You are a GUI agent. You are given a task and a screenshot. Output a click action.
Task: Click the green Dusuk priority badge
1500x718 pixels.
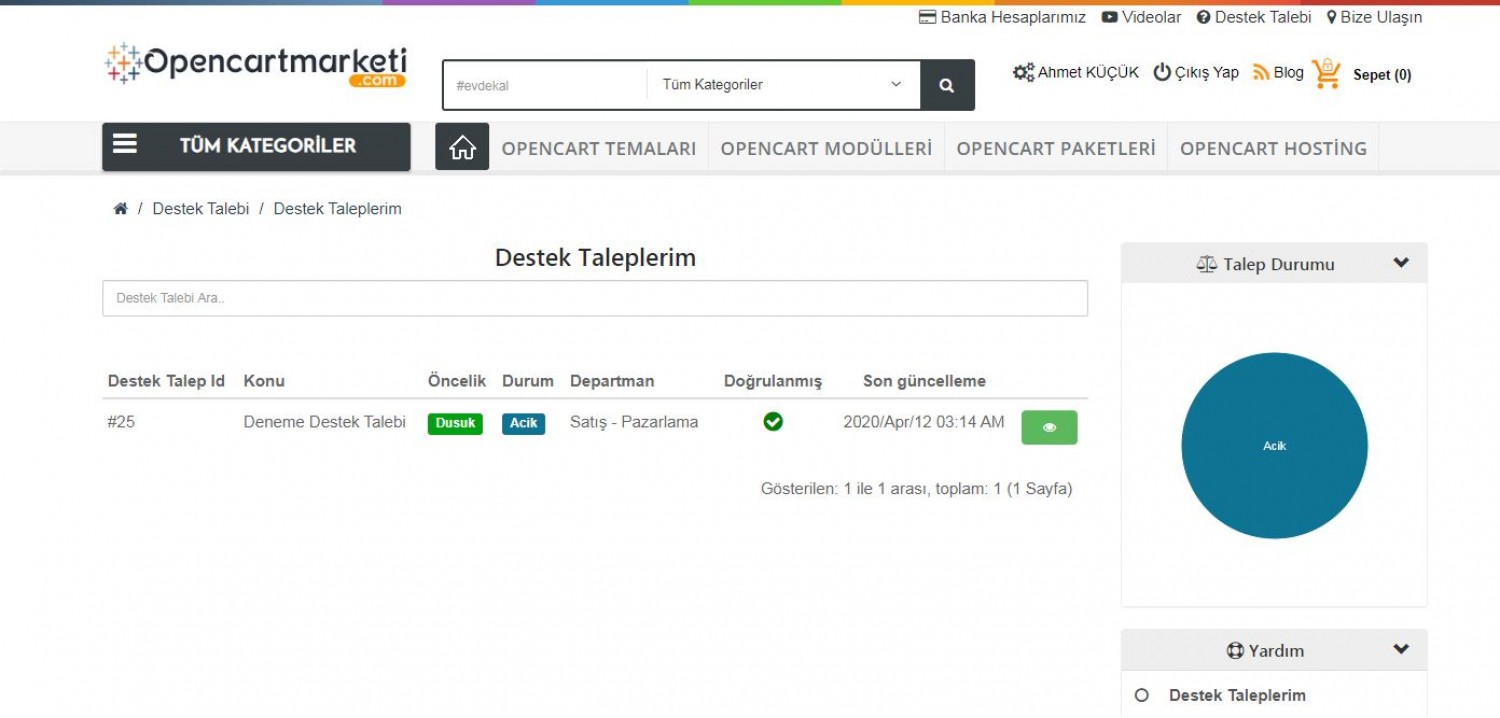coord(455,423)
